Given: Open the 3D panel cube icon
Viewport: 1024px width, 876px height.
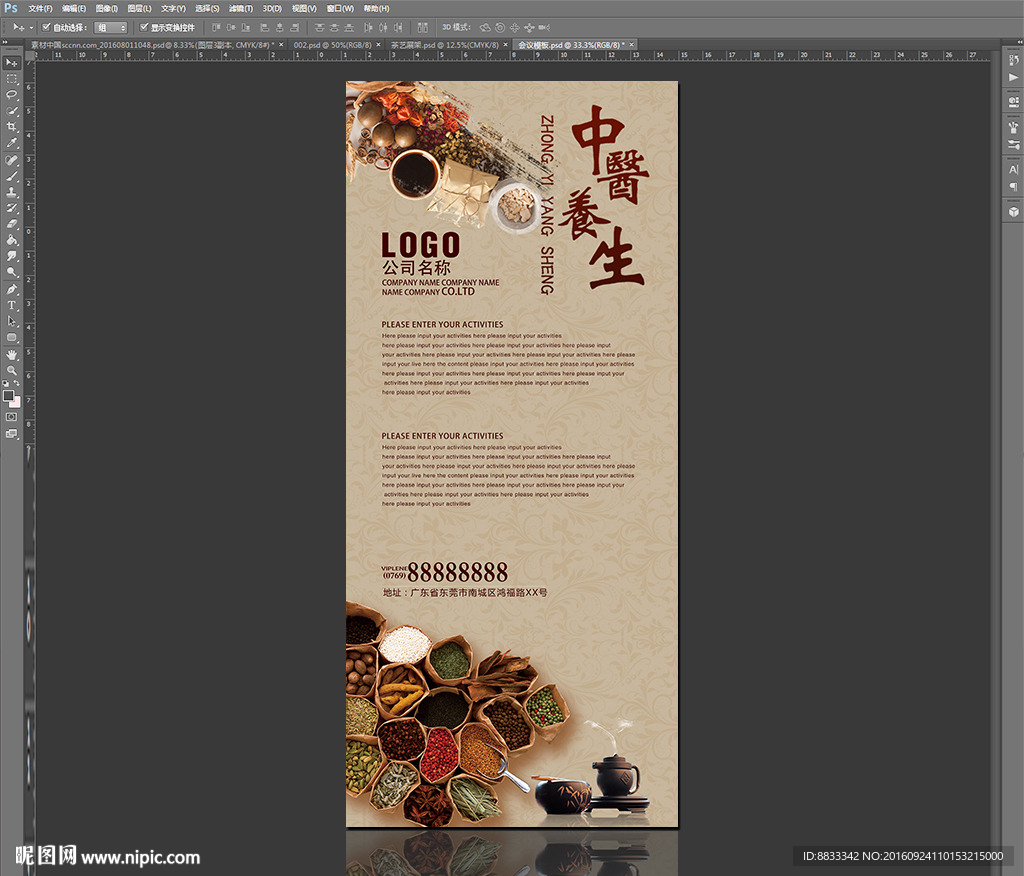Looking at the screenshot, I should coord(1014,212).
